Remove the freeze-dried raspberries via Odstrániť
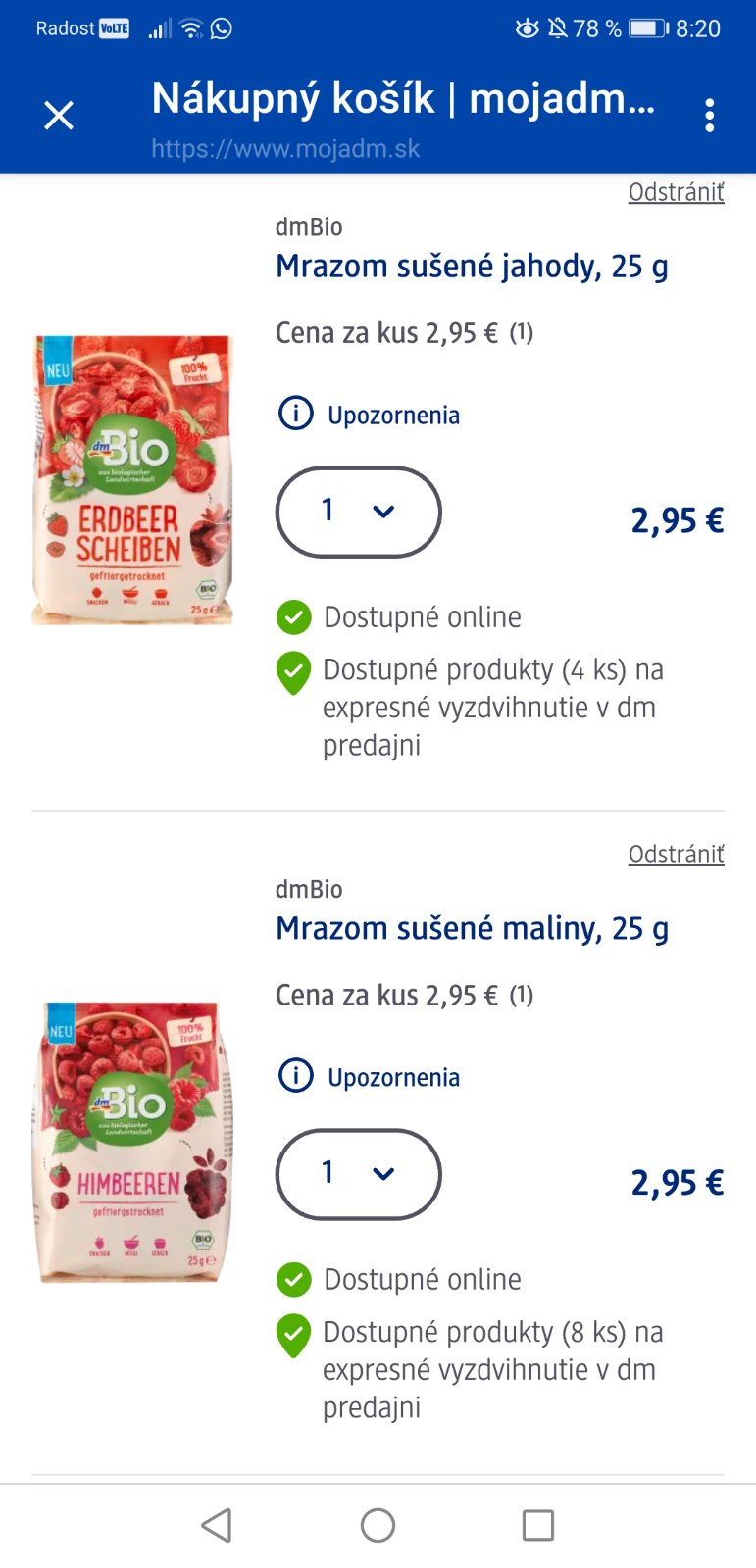This screenshot has width=756, height=1568. tap(676, 855)
